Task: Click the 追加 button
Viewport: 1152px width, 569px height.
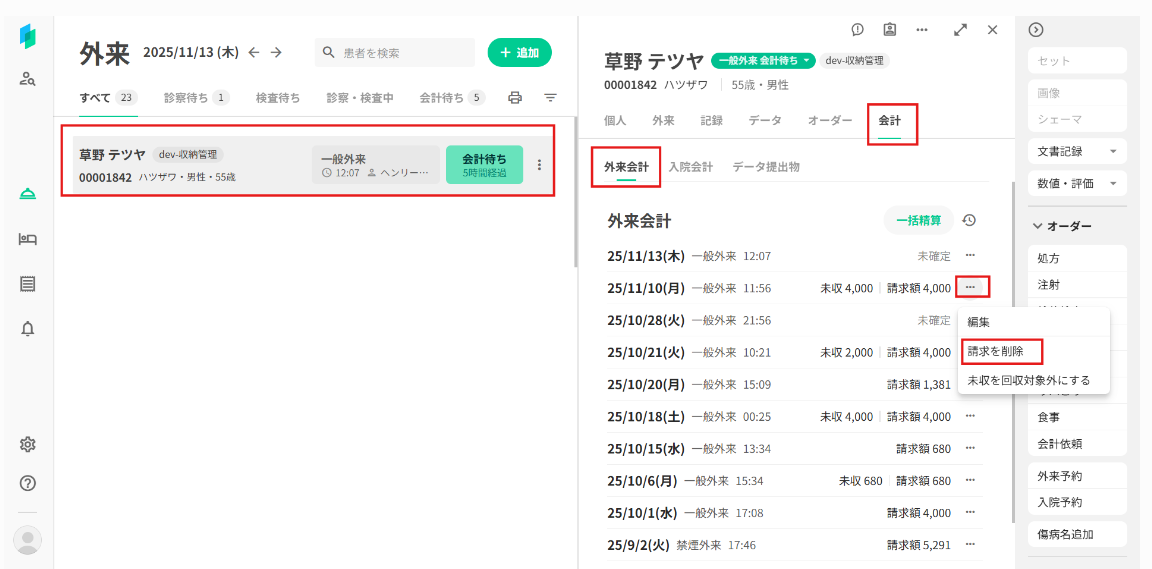Action: pos(519,53)
